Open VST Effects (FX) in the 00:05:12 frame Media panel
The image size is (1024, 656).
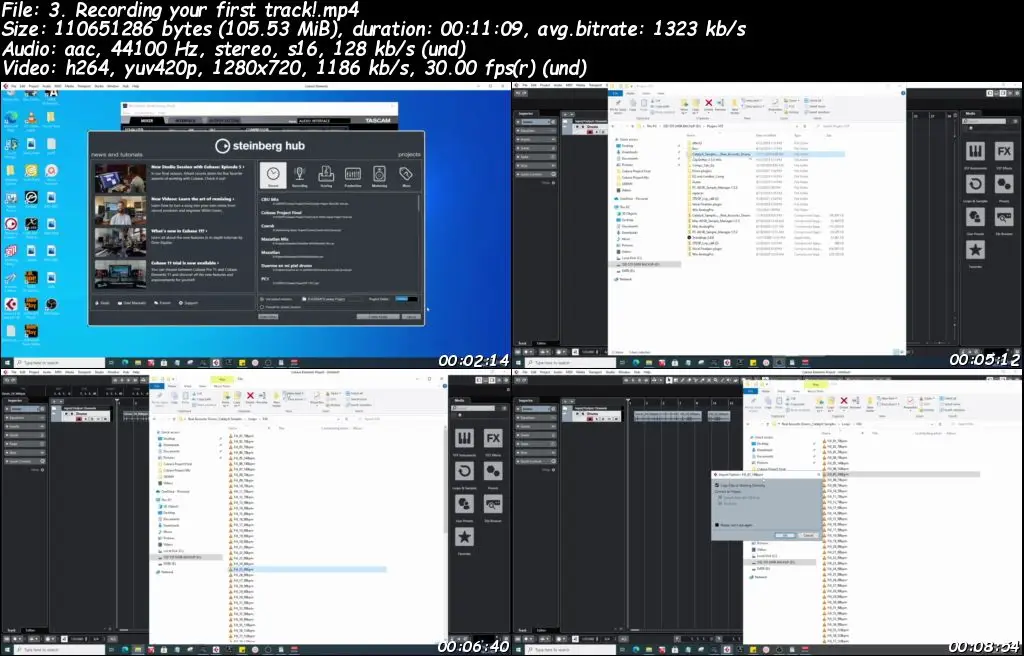pyautogui.click(x=1004, y=152)
